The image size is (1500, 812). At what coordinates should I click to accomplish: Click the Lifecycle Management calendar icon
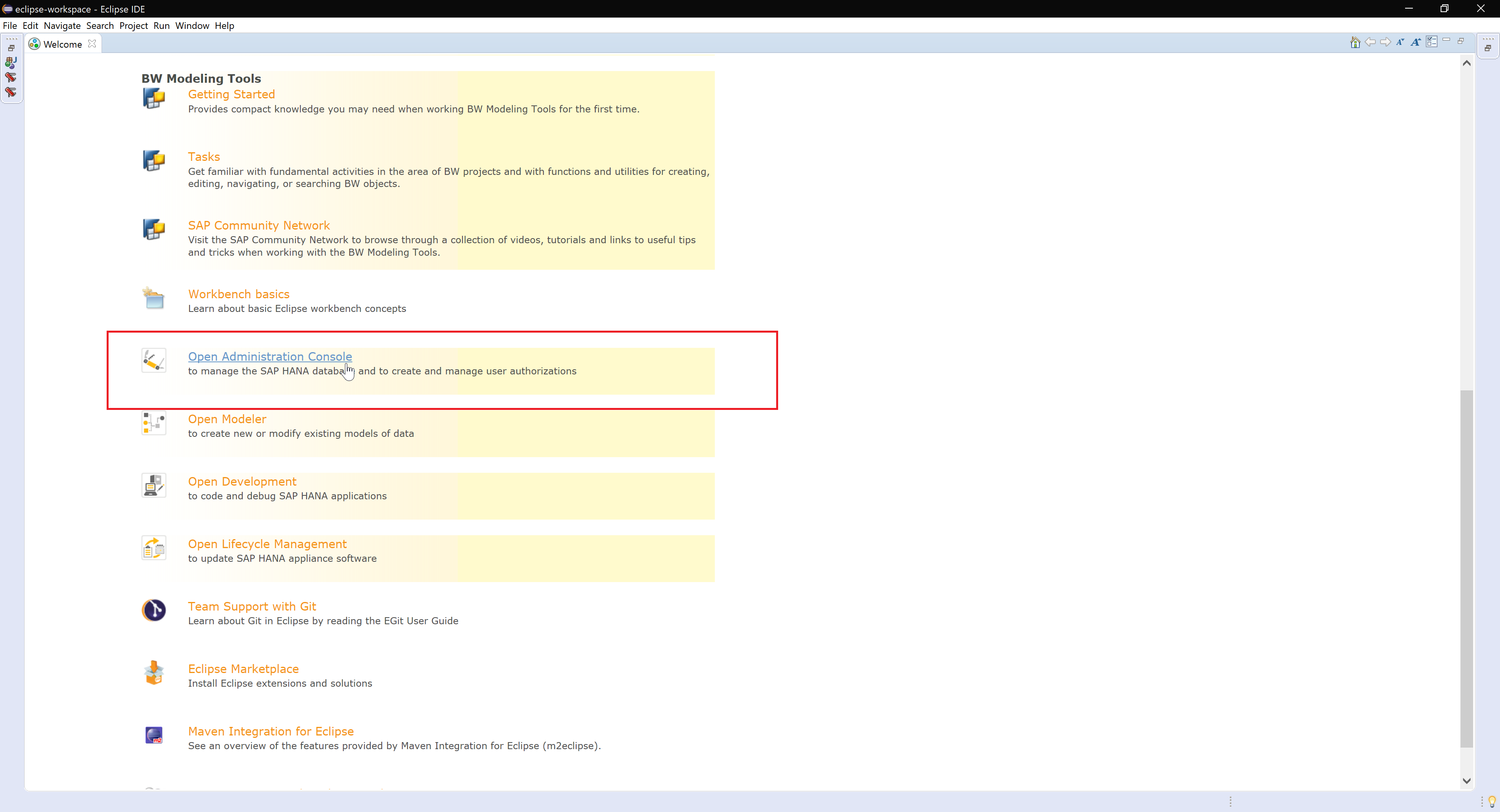pyautogui.click(x=154, y=548)
